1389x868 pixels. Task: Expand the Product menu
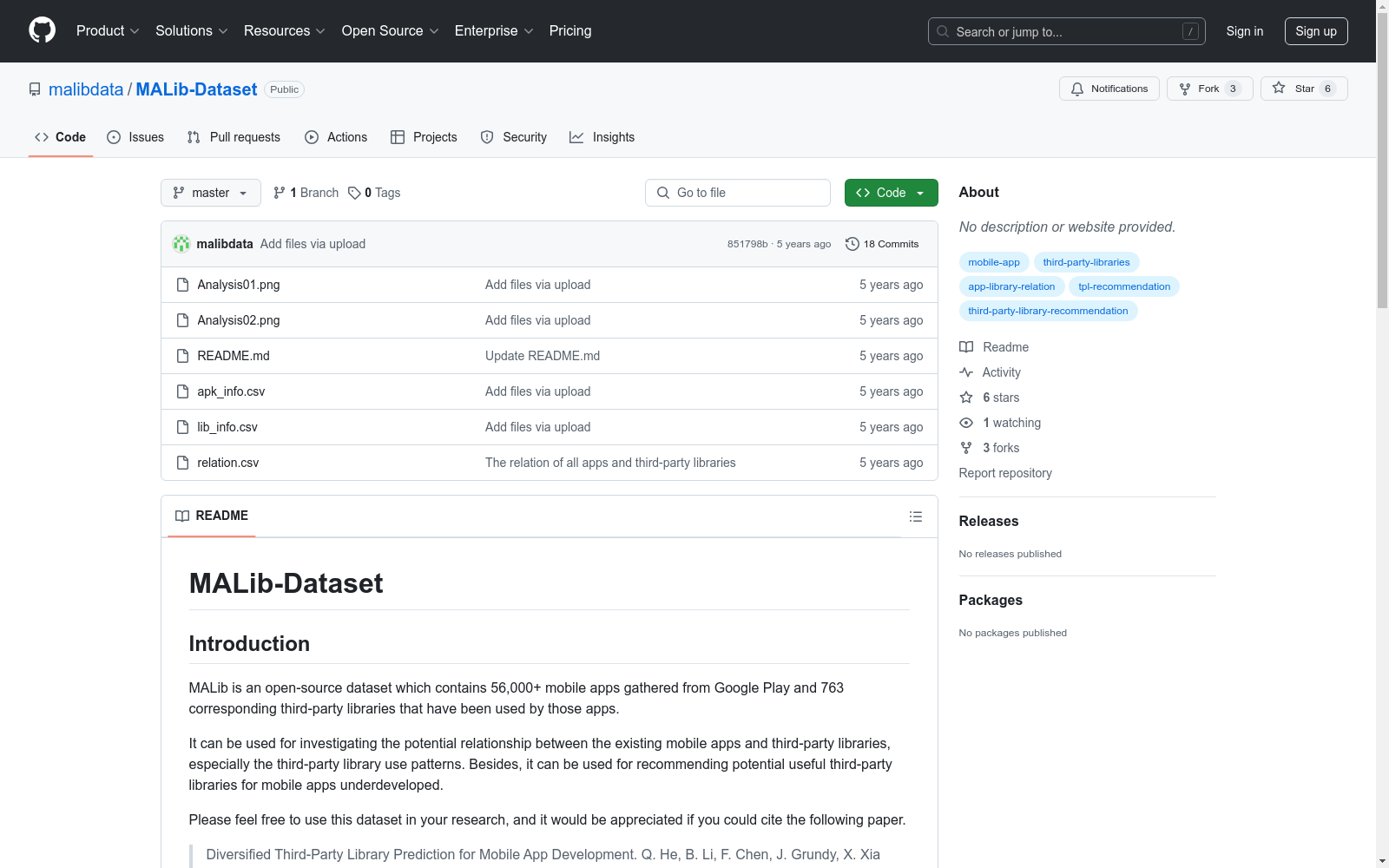point(108,30)
